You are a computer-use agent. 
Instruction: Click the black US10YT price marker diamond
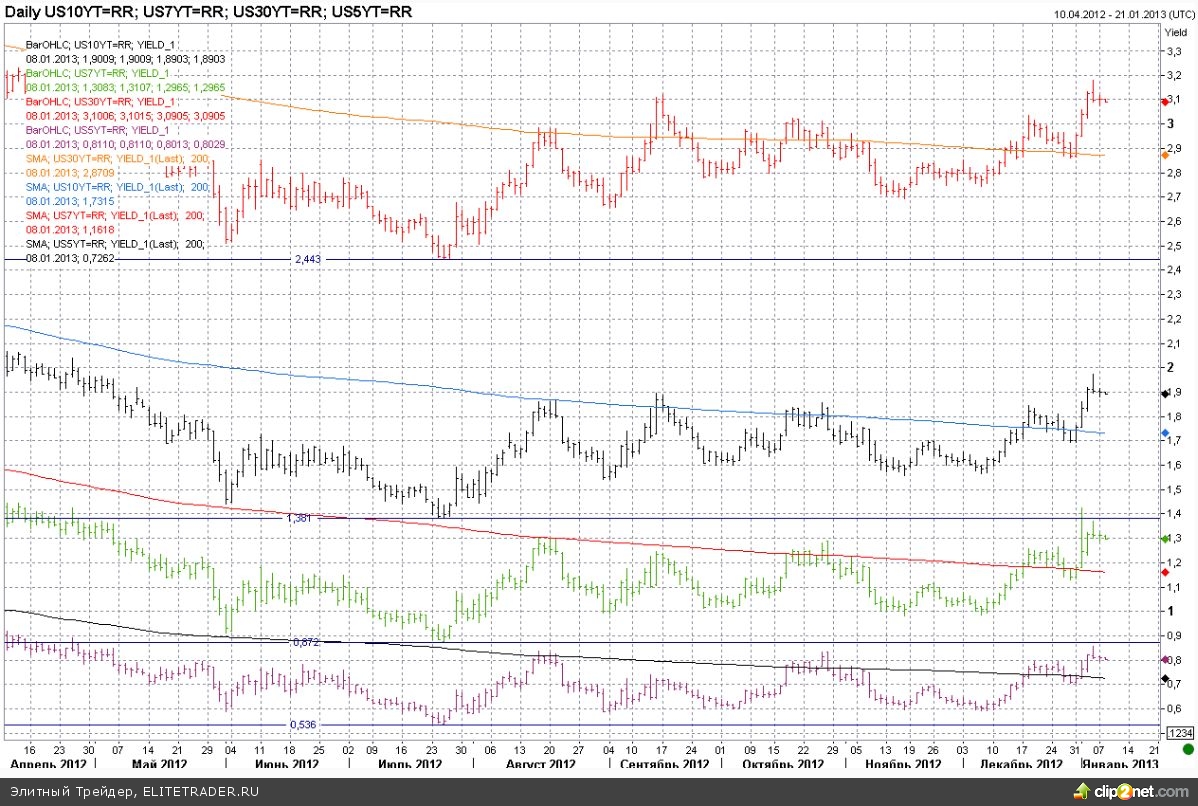(x=1165, y=393)
